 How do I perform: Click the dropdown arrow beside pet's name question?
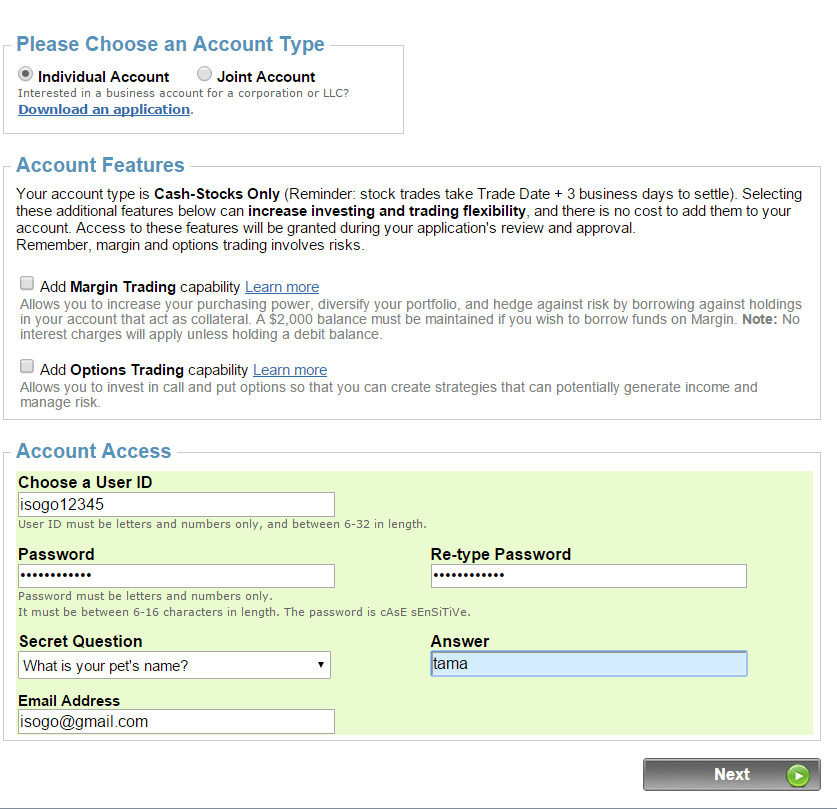[320, 665]
